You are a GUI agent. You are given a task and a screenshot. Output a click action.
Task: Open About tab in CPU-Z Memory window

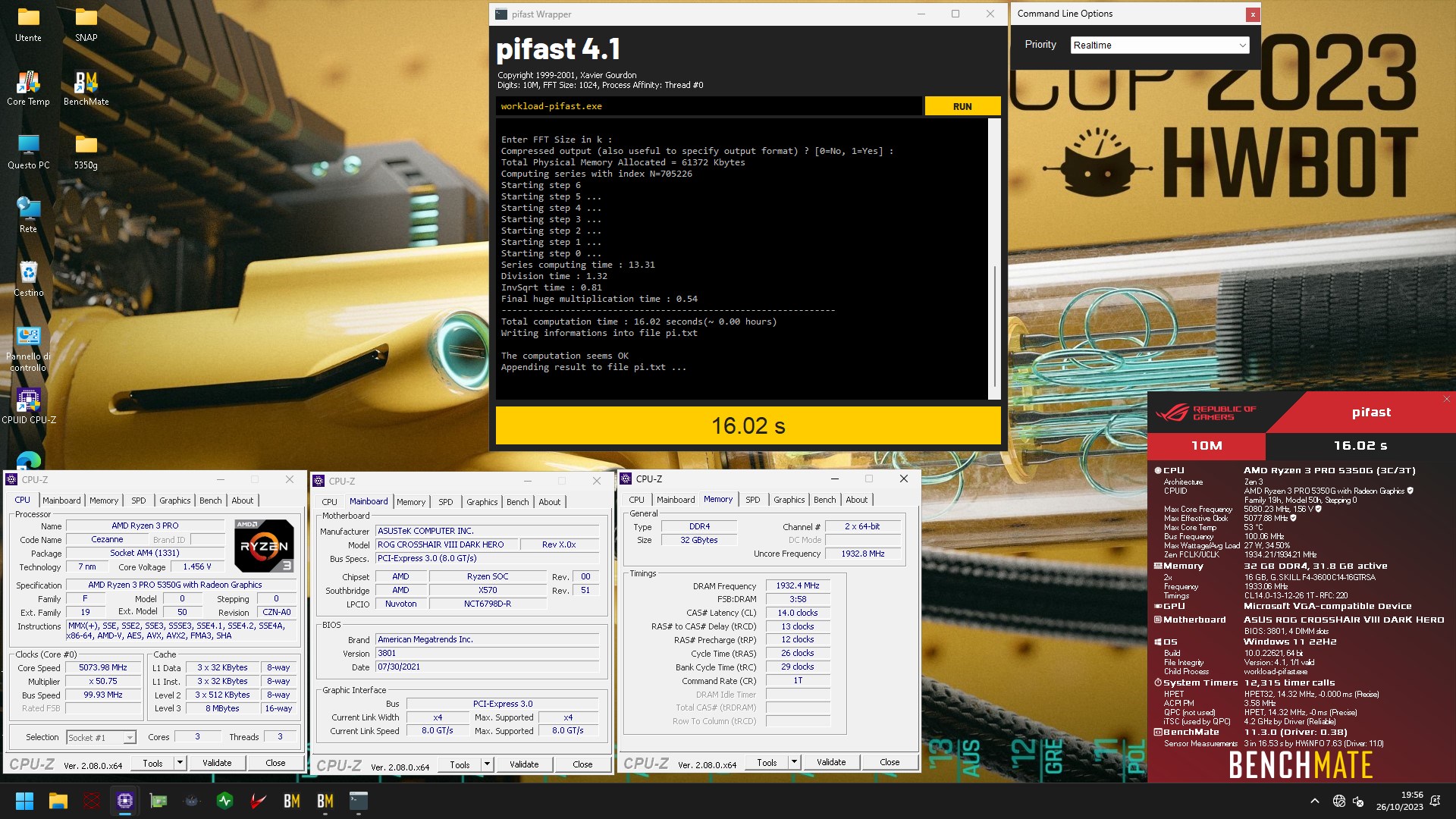pos(856,500)
